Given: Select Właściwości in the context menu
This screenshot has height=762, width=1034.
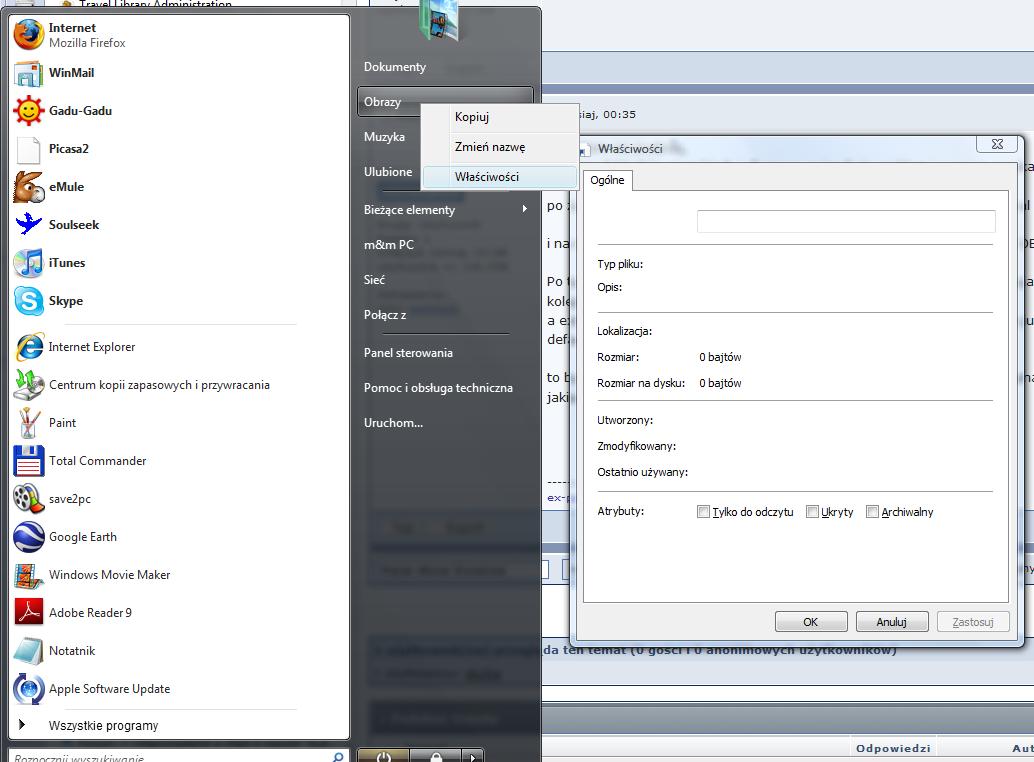Looking at the screenshot, I should point(499,177).
